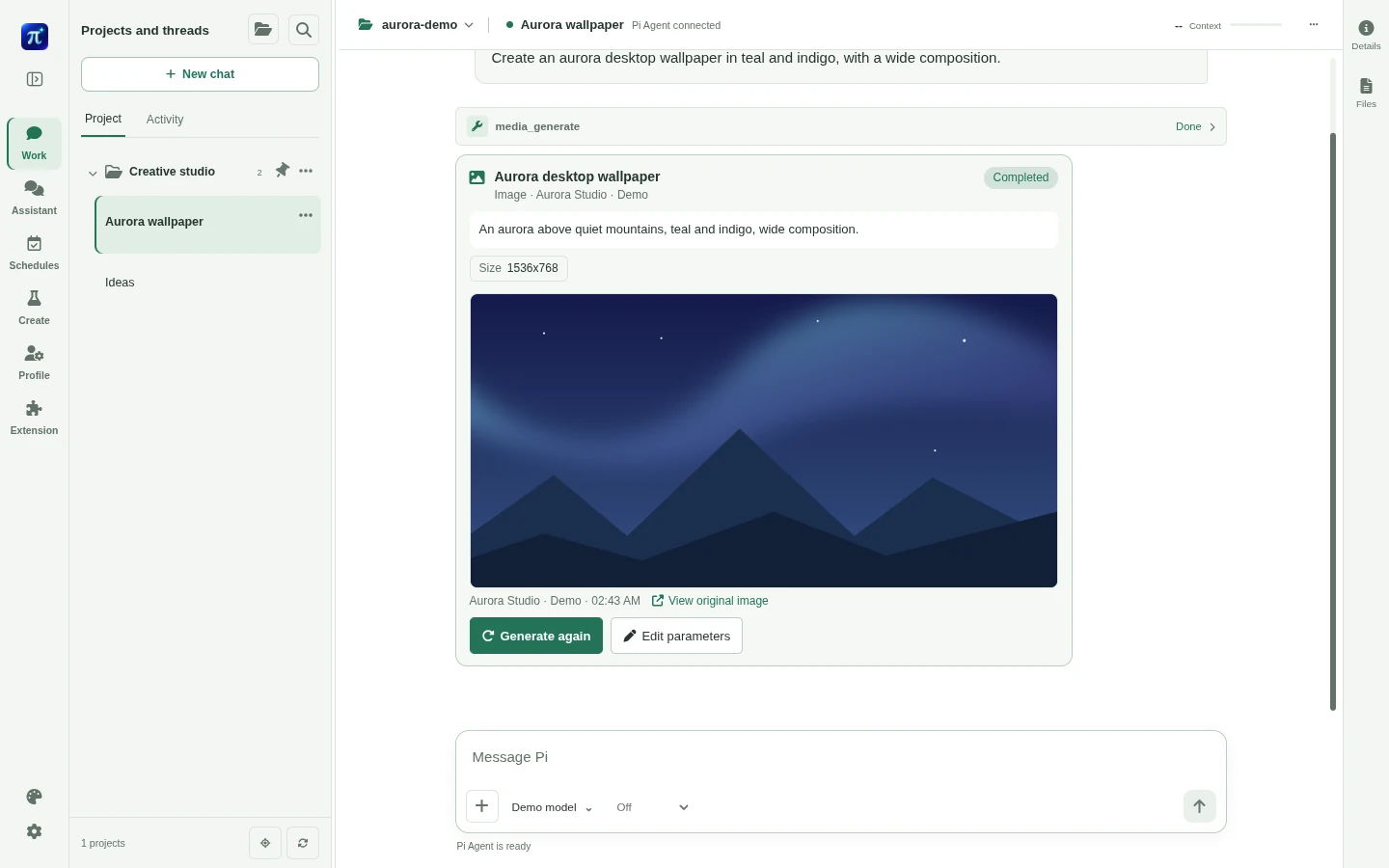1389x868 pixels.
Task: Open the Demo model selector
Action: tap(552, 807)
